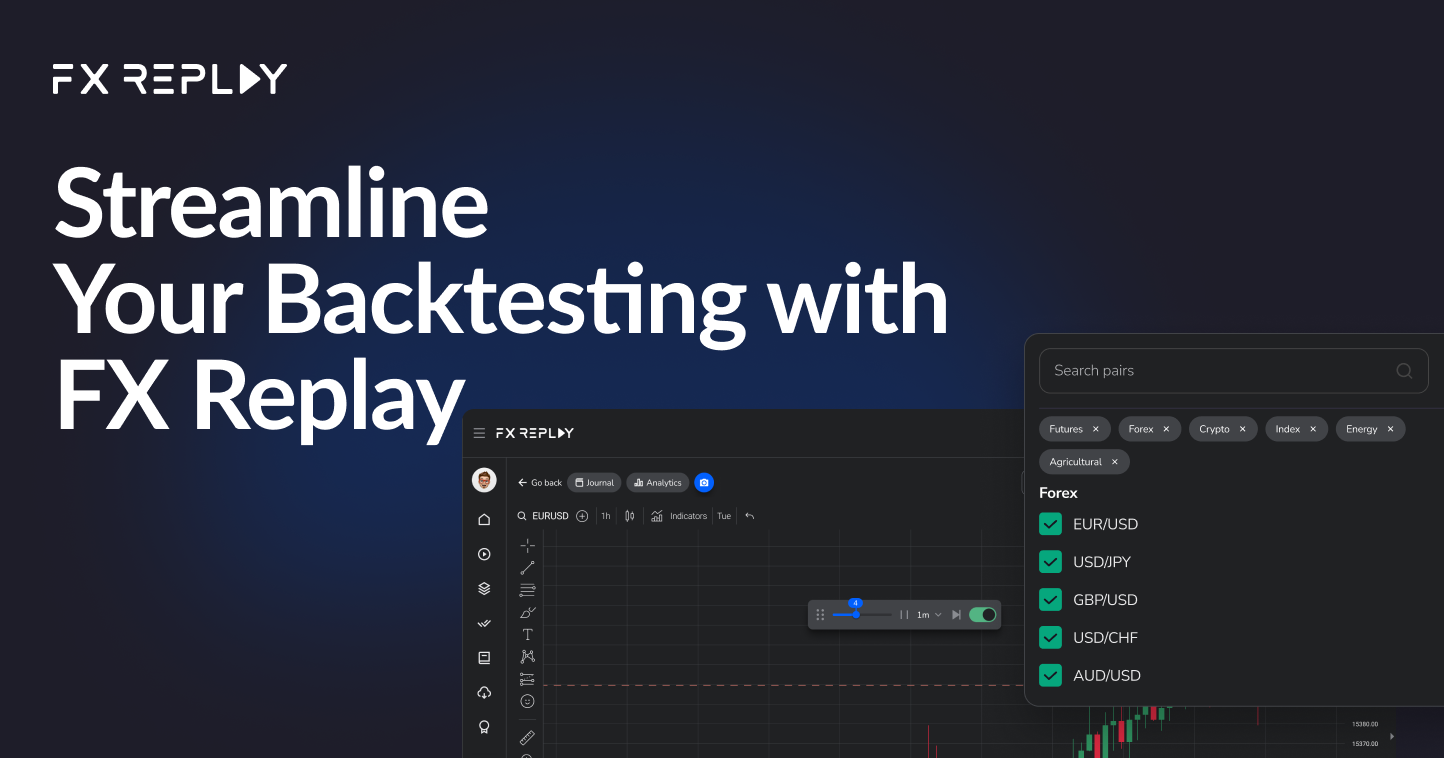This screenshot has height=758, width=1444.
Task: Select the text annotation tool
Action: point(527,633)
